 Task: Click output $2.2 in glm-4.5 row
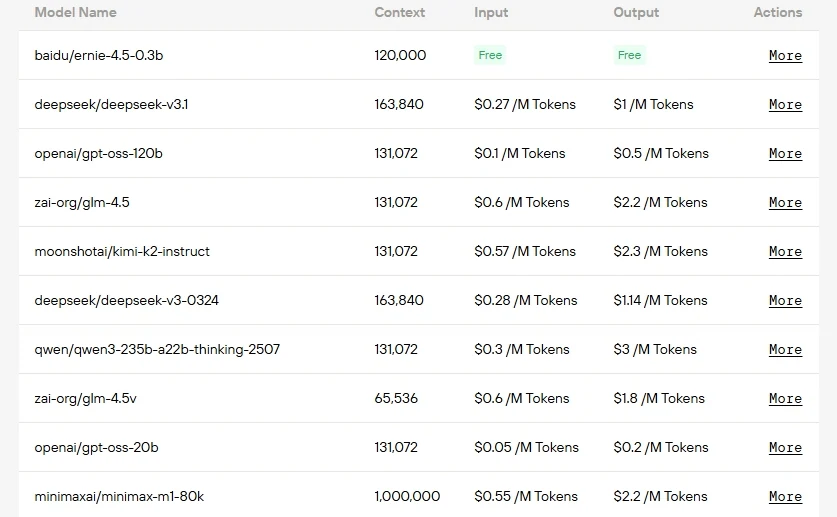point(660,202)
